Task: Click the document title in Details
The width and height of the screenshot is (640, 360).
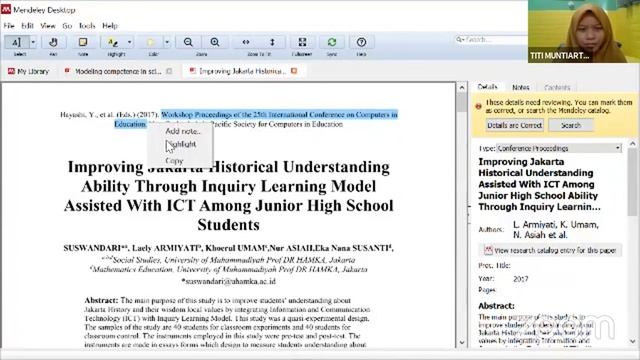Action: (540, 184)
